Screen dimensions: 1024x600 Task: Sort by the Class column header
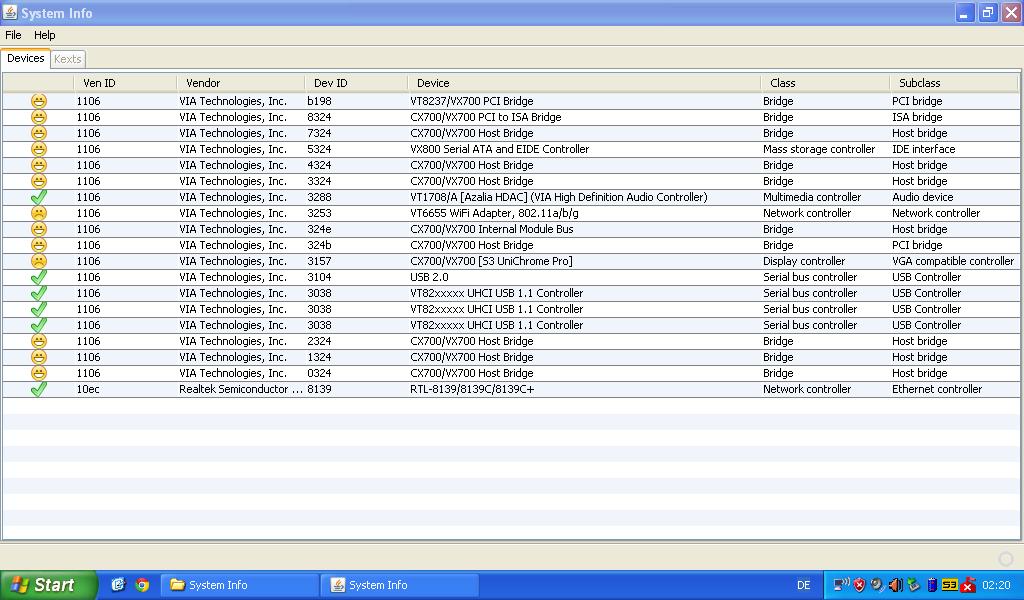825,83
